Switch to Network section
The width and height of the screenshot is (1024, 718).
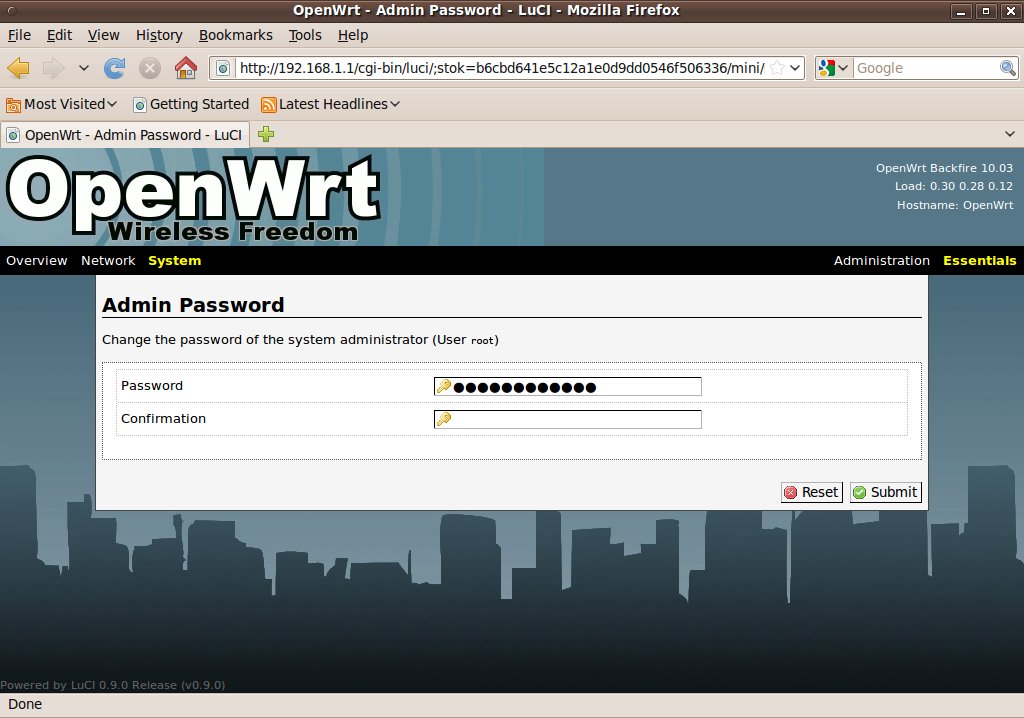(108, 261)
